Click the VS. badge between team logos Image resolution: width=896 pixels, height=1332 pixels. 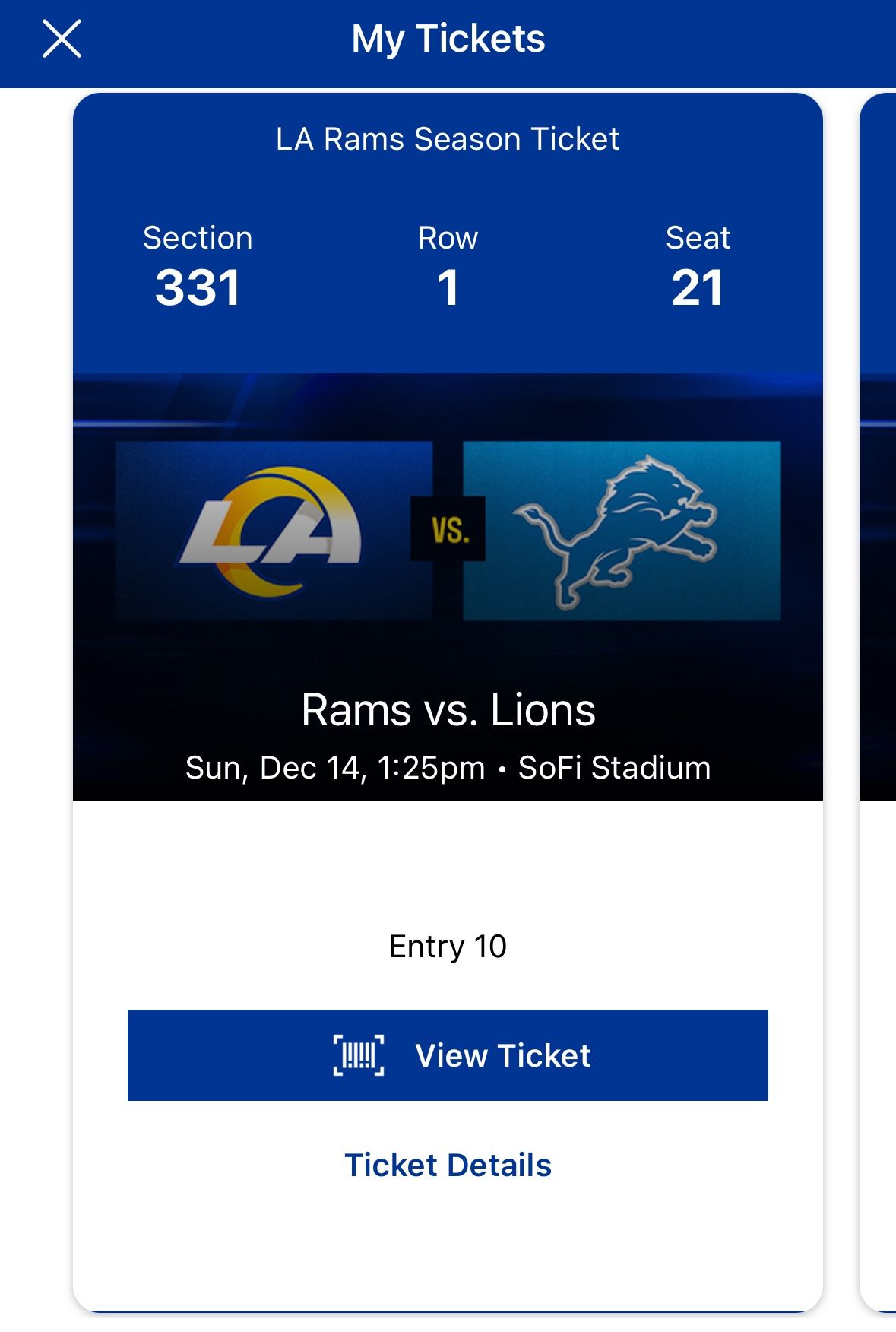click(448, 530)
